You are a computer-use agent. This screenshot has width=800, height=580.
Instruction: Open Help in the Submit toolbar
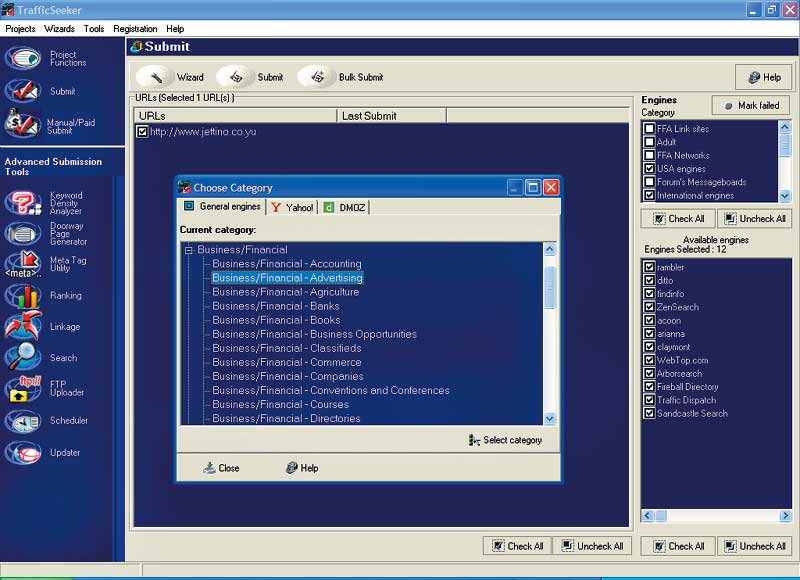click(x=763, y=78)
